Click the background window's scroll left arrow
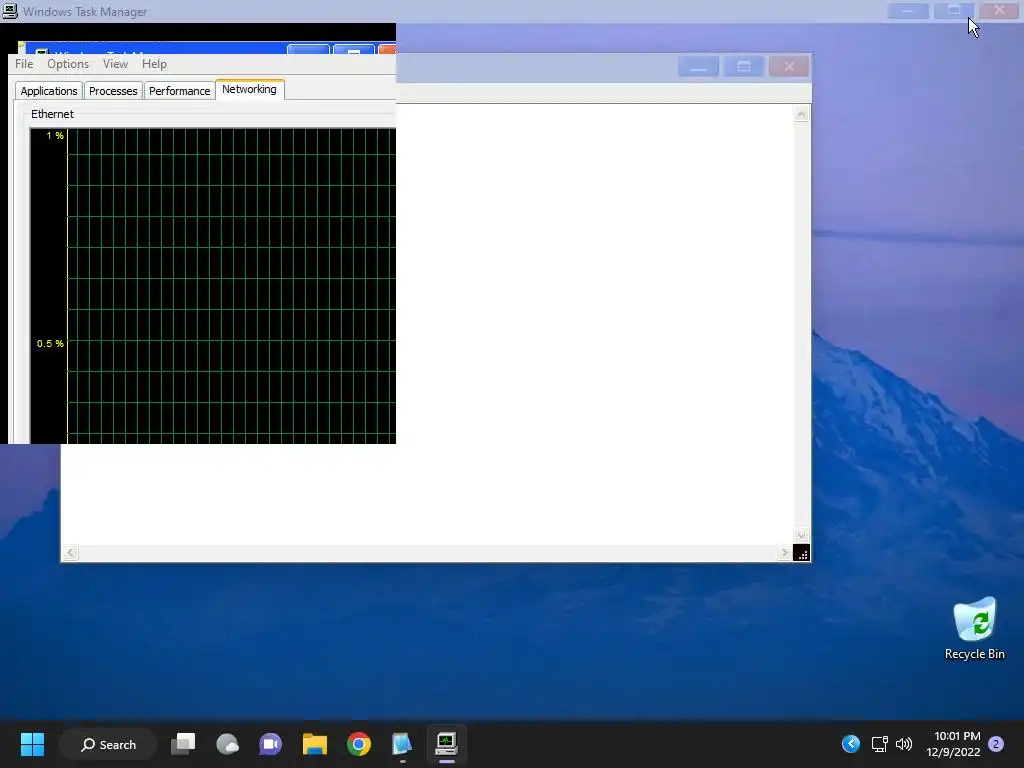Screen dimensions: 1024x768 pos(71,553)
